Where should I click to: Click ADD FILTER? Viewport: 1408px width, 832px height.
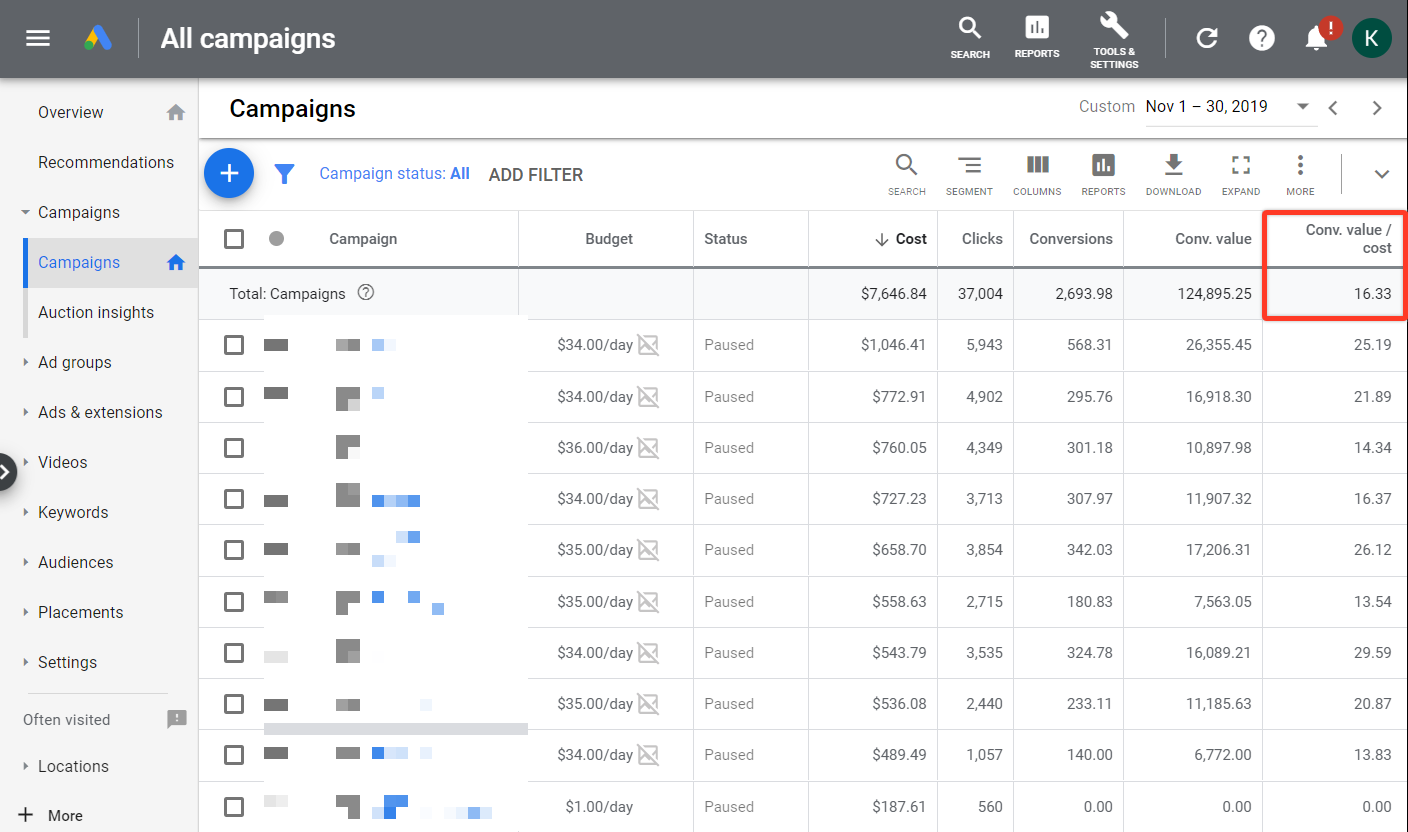(536, 174)
